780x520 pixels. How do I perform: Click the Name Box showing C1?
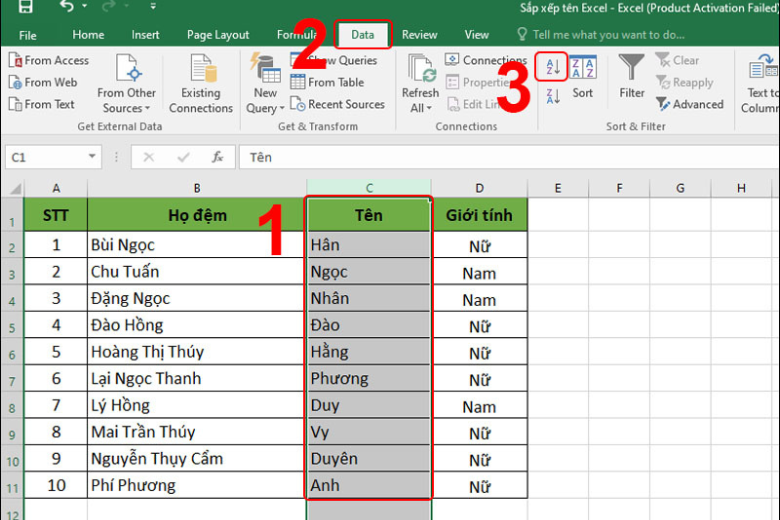(x=46, y=157)
